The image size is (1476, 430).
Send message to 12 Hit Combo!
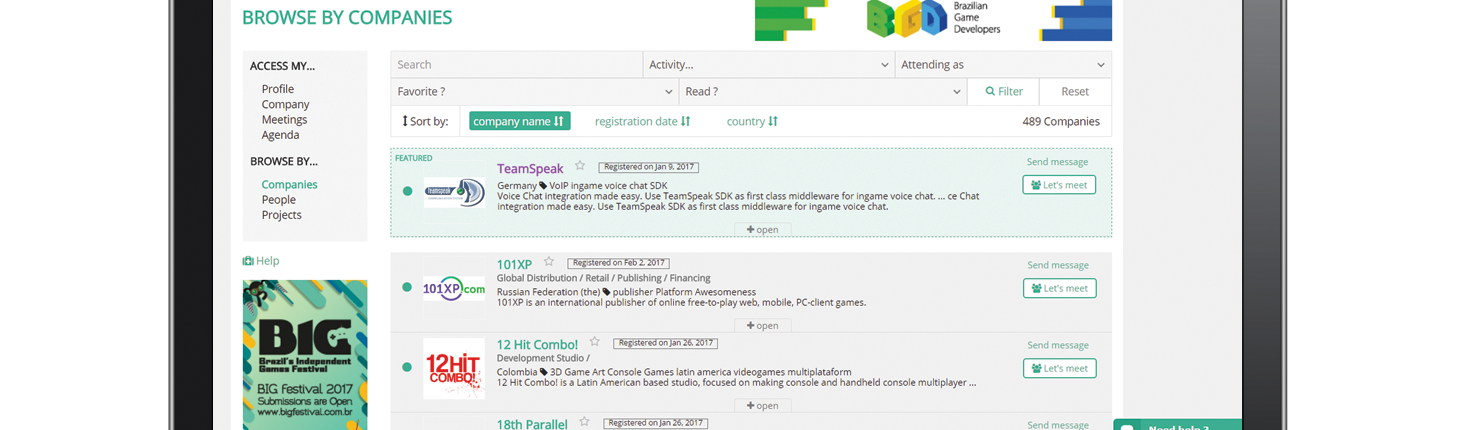coord(1057,345)
